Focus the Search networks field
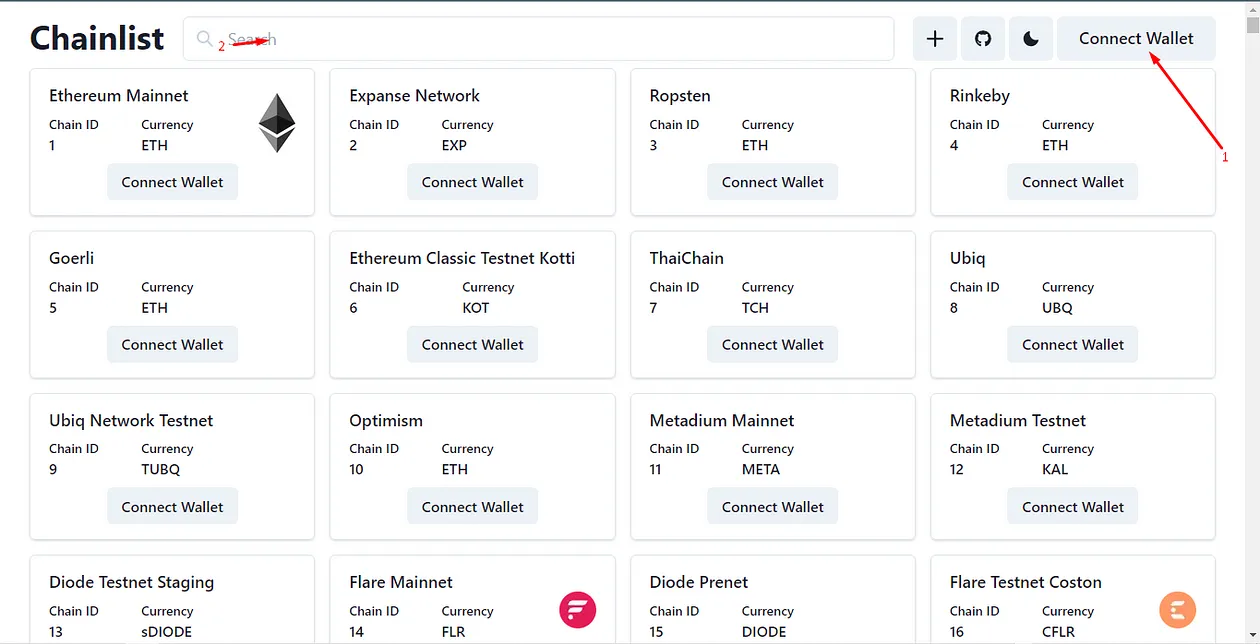 pyautogui.click(x=538, y=39)
